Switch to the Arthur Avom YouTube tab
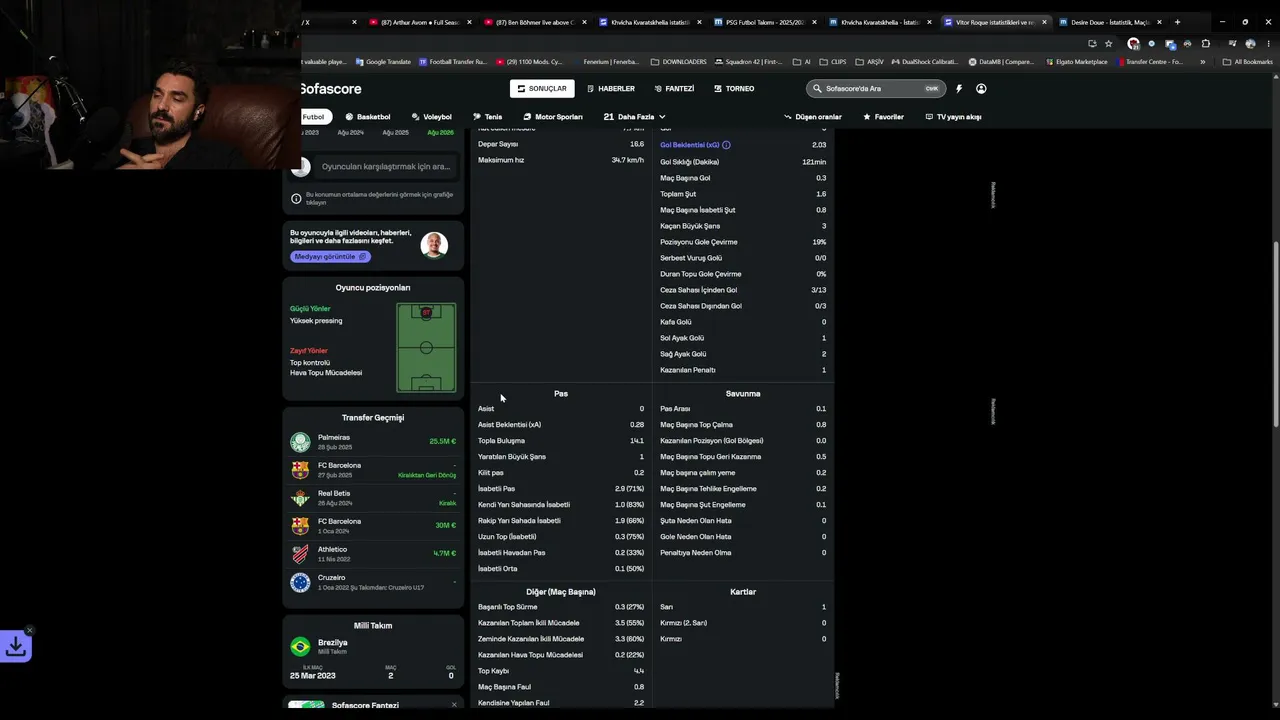This screenshot has height=720, width=1280. pyautogui.click(x=420, y=22)
